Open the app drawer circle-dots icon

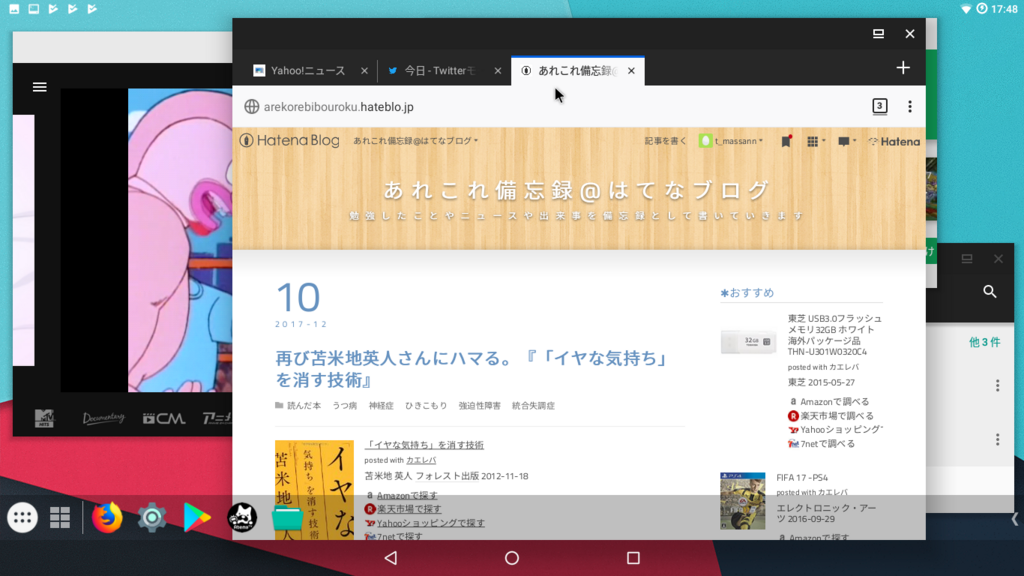(22, 518)
